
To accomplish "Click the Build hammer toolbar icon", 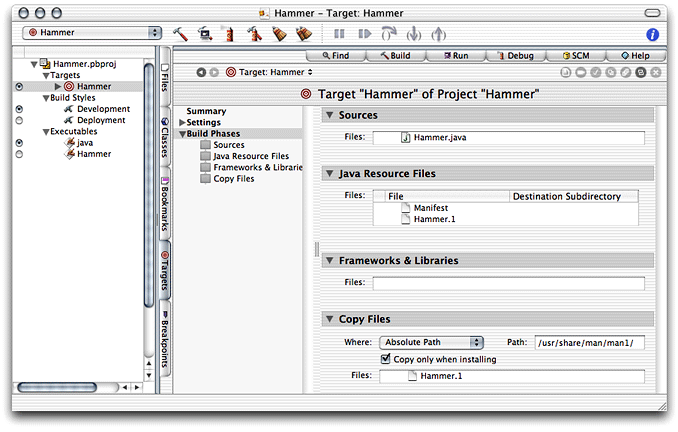I will point(180,34).
